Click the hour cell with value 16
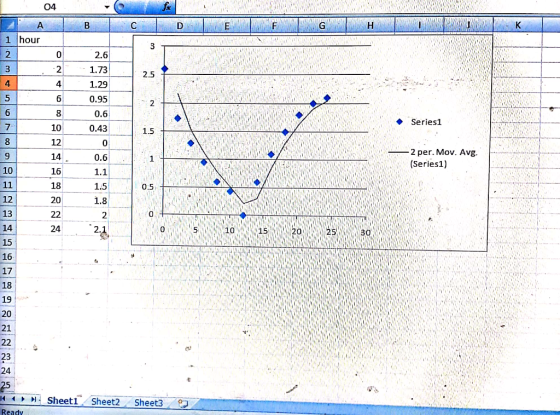The width and height of the screenshot is (560, 415). click(x=40, y=171)
